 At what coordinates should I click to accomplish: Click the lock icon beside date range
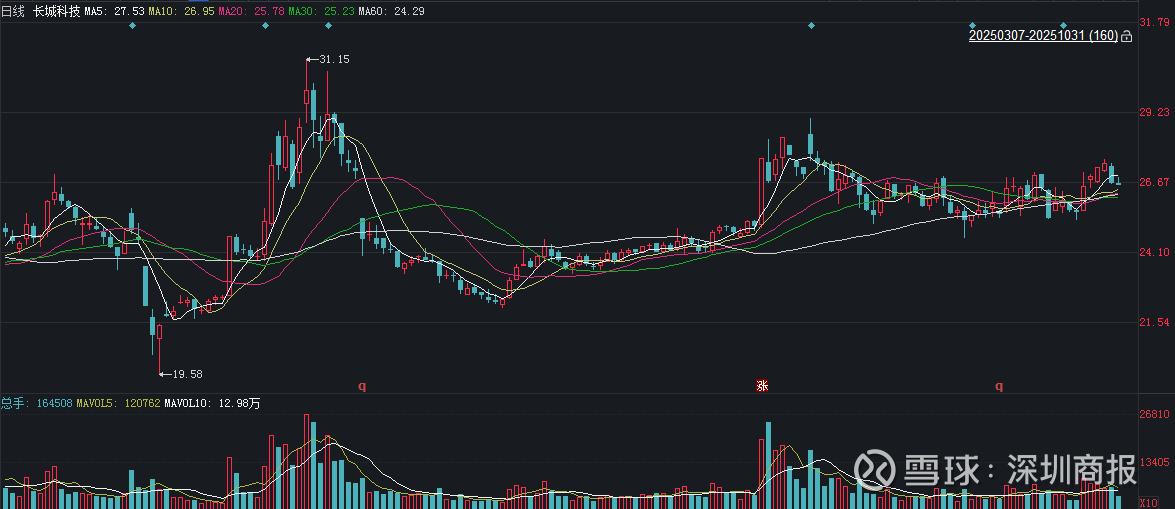coord(1127,37)
